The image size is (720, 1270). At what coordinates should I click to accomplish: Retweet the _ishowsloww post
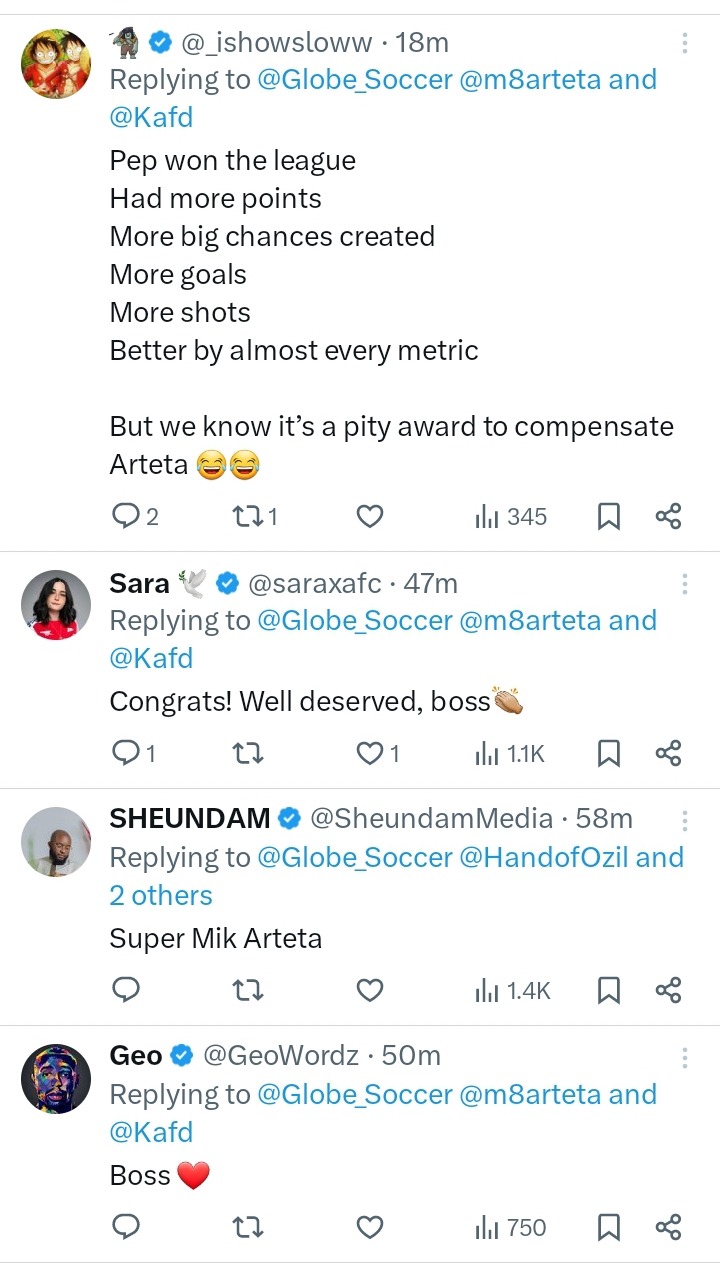coord(246,516)
